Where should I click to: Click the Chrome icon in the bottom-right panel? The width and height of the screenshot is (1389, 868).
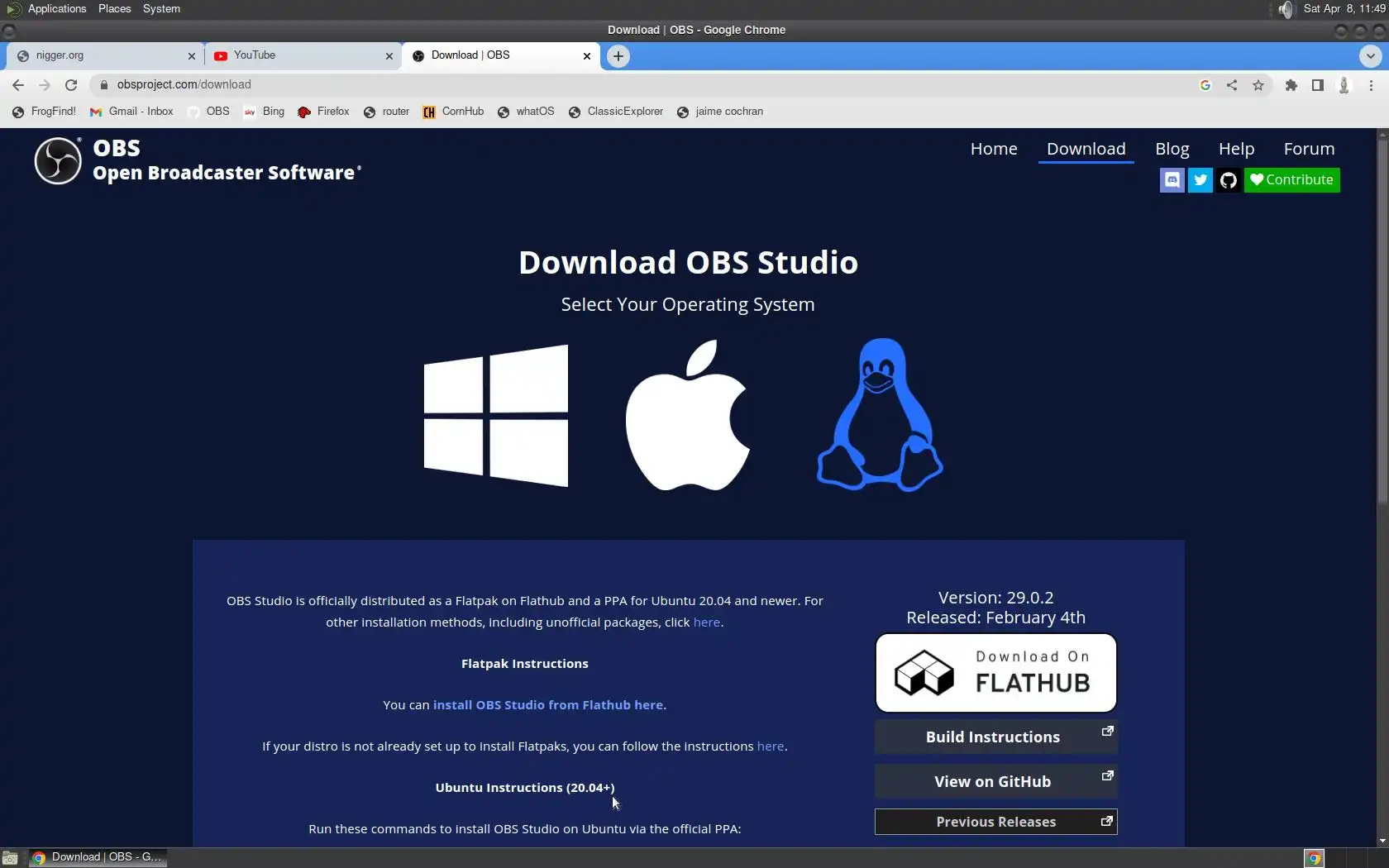coord(1314,858)
